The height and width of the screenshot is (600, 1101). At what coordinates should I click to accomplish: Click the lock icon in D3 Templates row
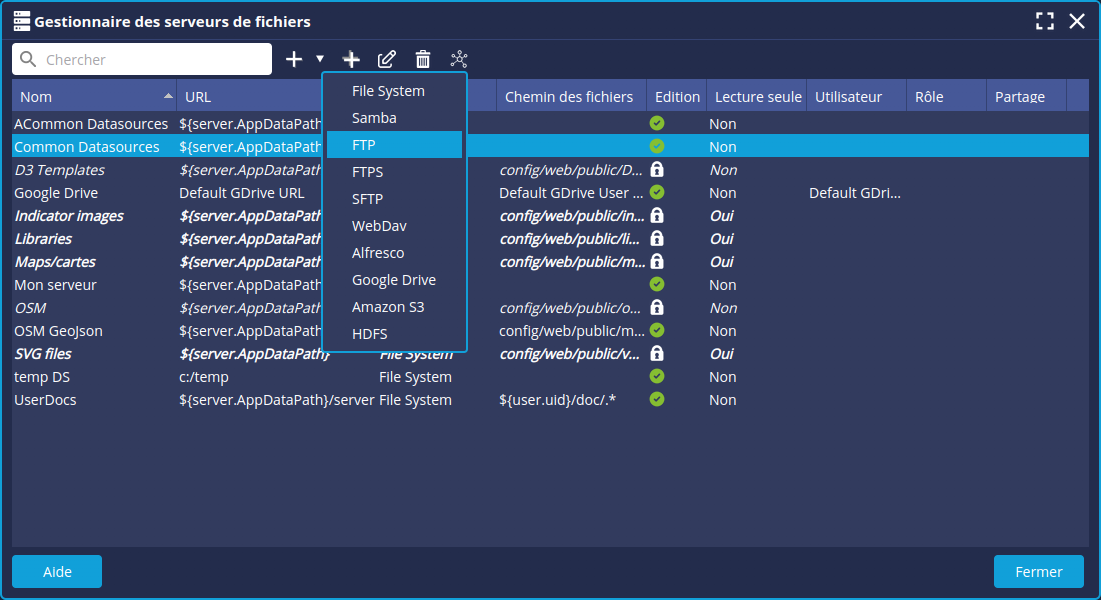(657, 170)
